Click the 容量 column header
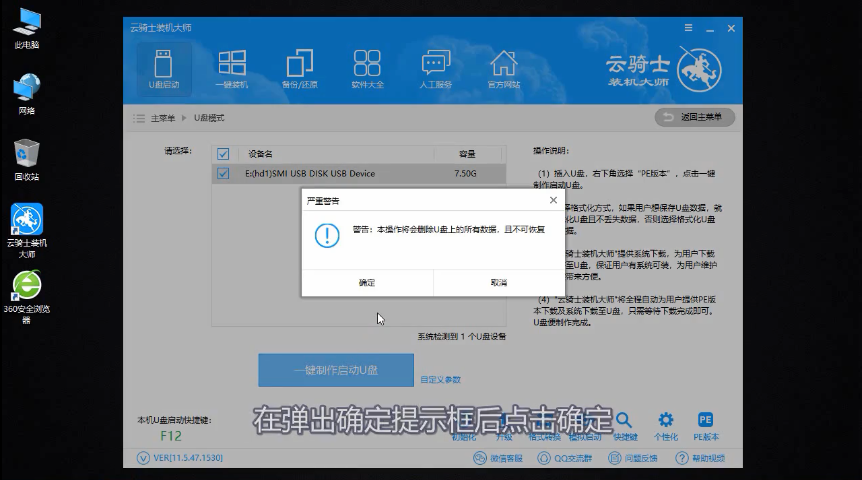862x480 pixels. [467, 154]
